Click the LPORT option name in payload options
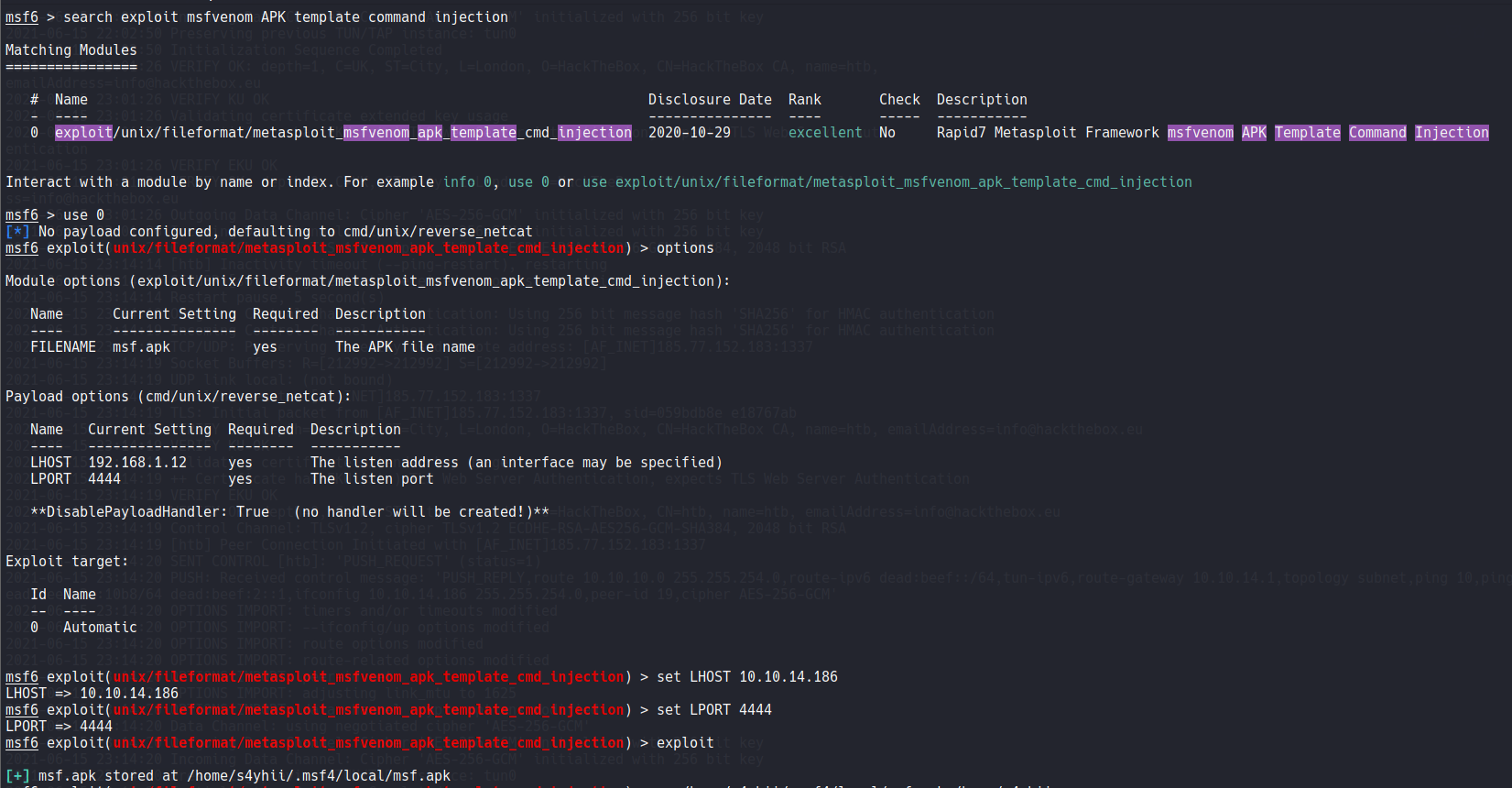Viewport: 1512px width, 788px height. [50, 479]
